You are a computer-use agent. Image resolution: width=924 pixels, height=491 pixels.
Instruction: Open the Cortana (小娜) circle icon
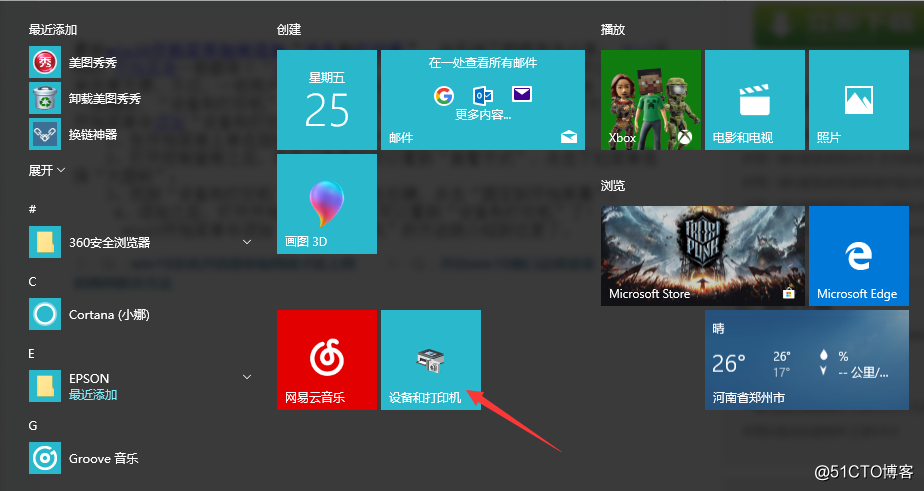pyautogui.click(x=45, y=314)
